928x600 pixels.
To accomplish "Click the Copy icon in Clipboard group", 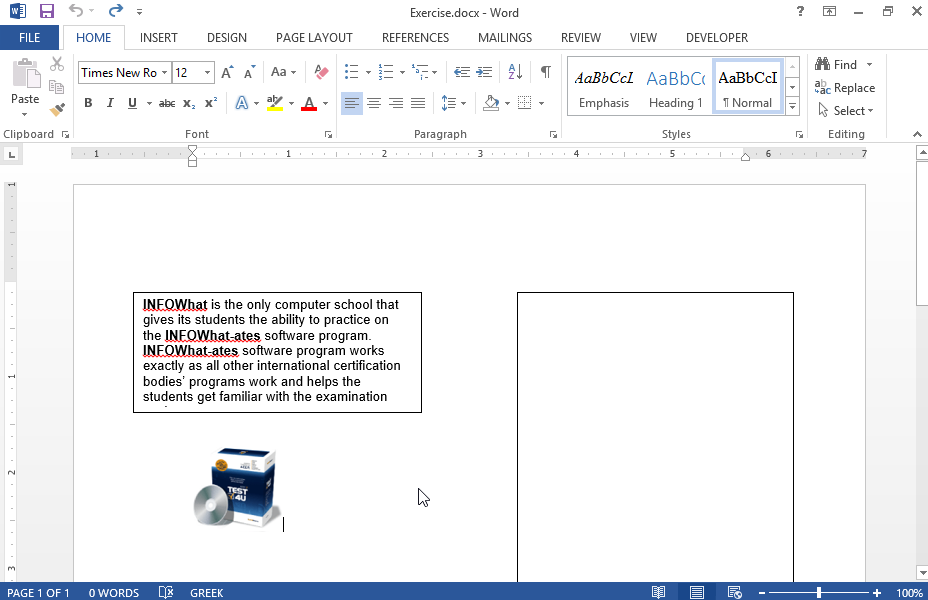I will 57,87.
